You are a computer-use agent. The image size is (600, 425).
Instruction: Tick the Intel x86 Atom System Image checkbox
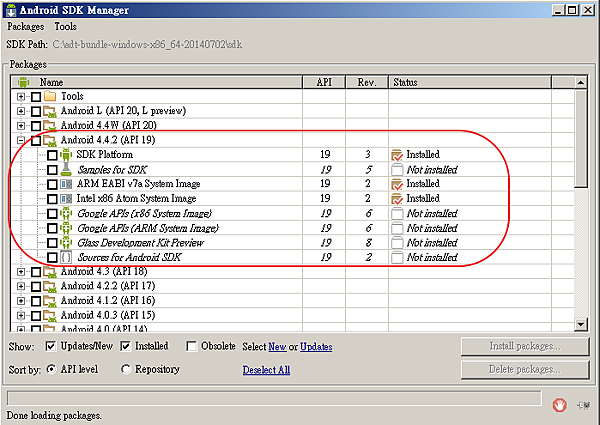52,199
